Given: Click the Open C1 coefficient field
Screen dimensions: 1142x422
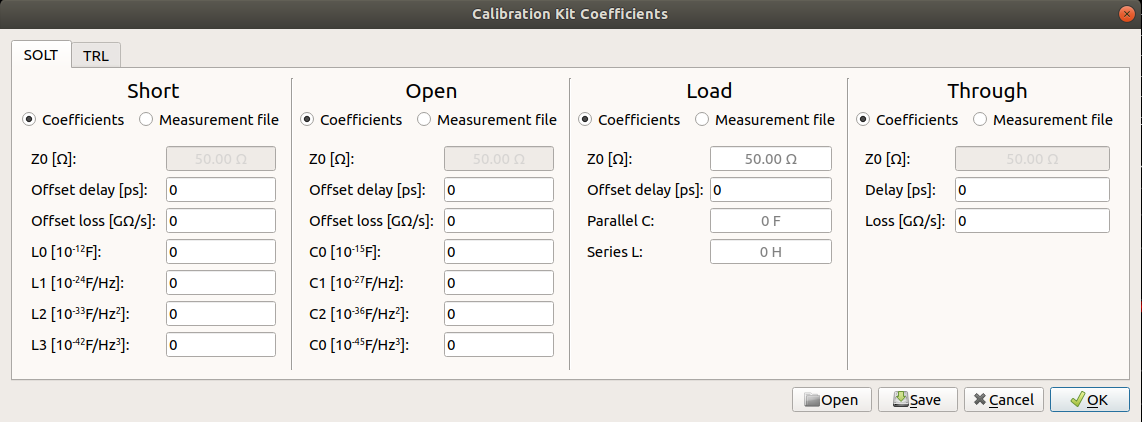Looking at the screenshot, I should (x=498, y=283).
